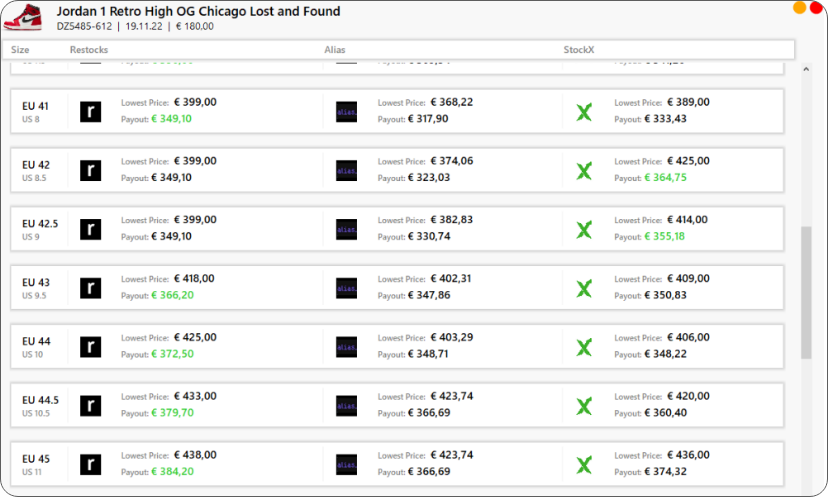Close the window with red button
Screen dimensions: 828x497
pyautogui.click(x=815, y=8)
